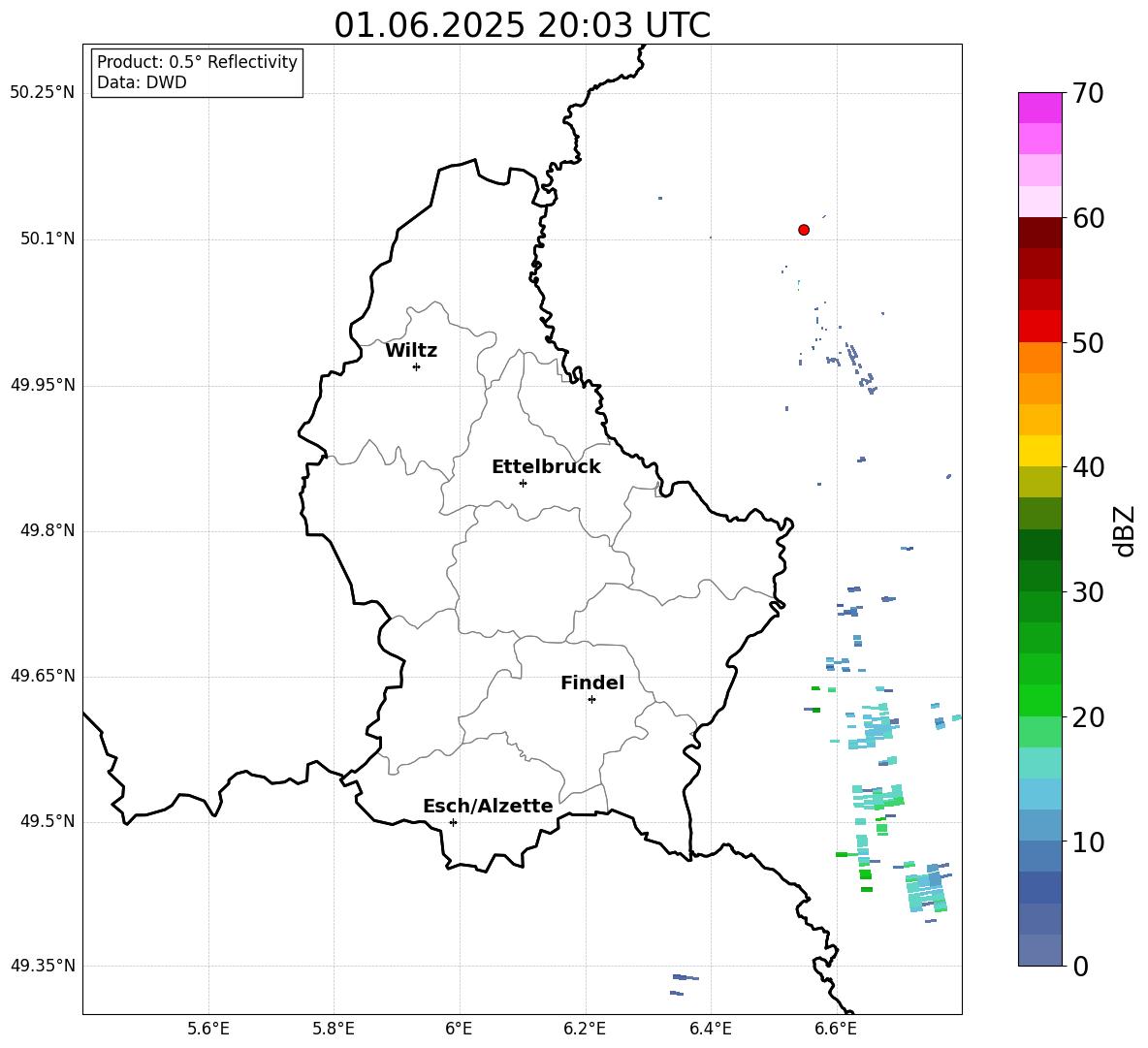The height and width of the screenshot is (1048, 1148).
Task: Click the 5.6°E longitude label
Action: tap(208, 1029)
